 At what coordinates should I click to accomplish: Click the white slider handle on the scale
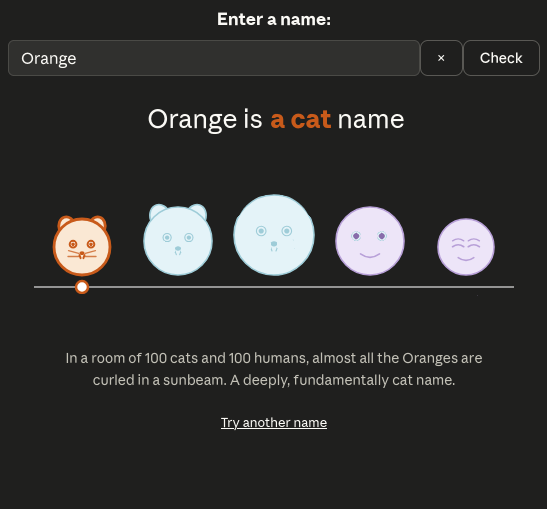(82, 287)
